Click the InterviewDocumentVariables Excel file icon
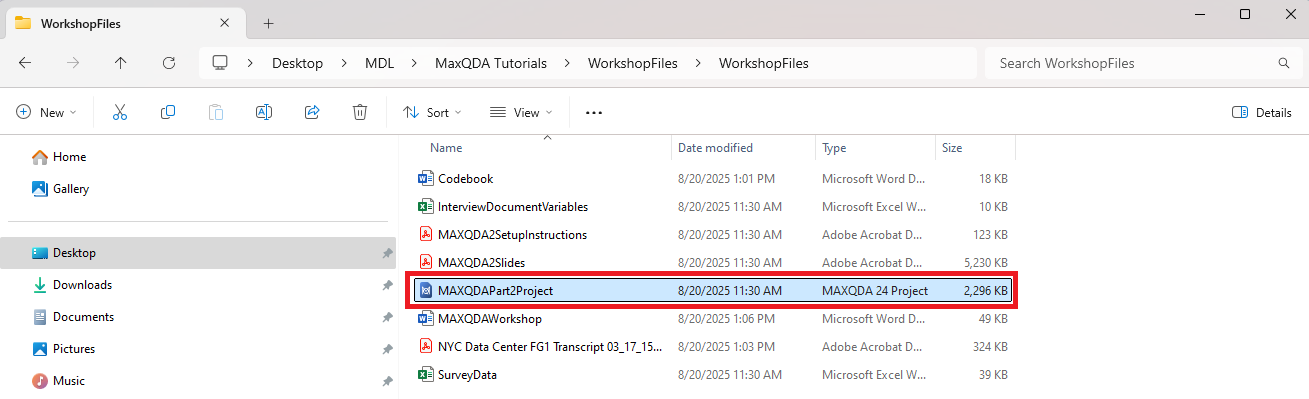 [425, 207]
